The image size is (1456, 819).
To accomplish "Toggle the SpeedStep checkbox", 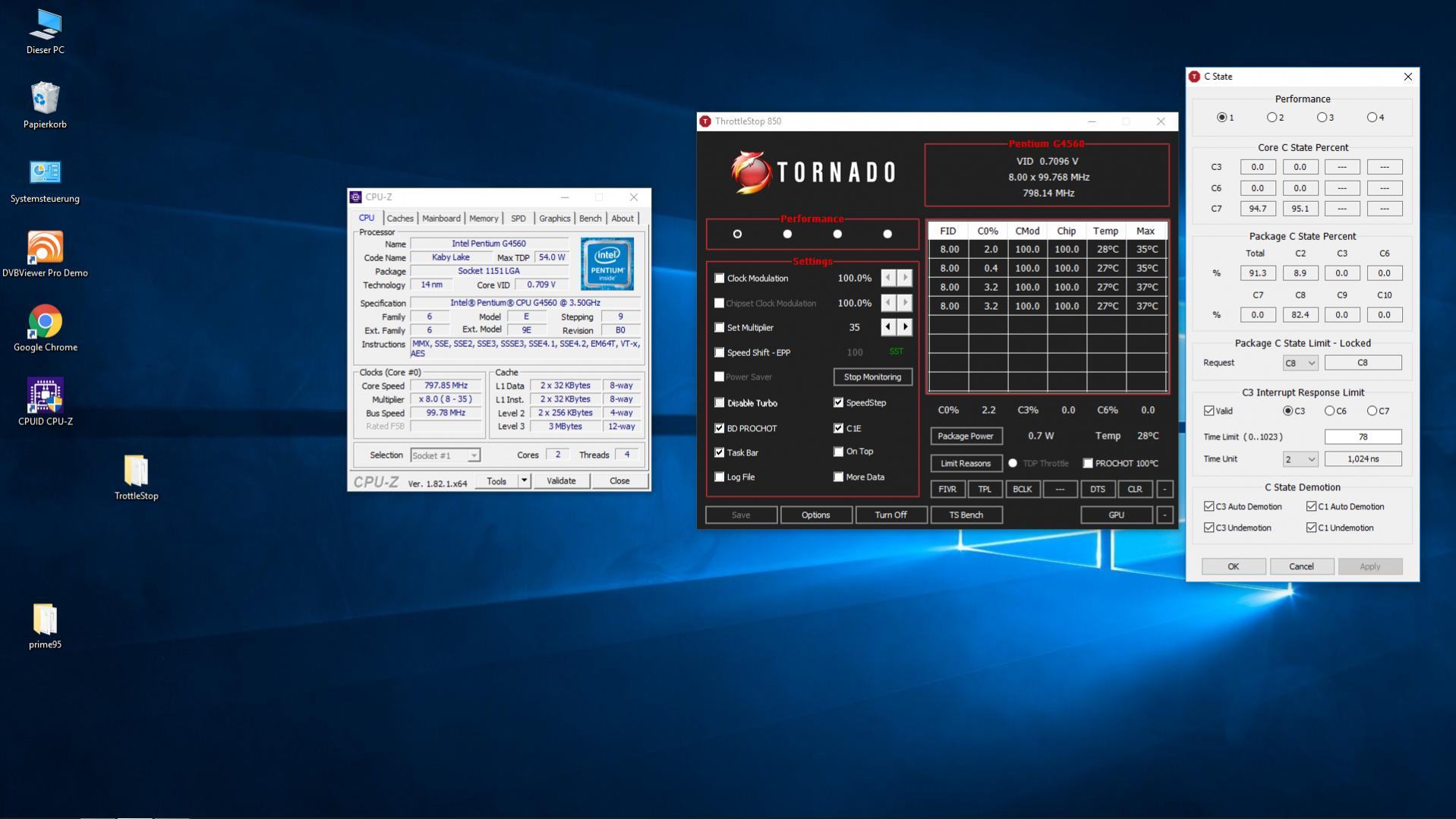I will pyautogui.click(x=838, y=403).
